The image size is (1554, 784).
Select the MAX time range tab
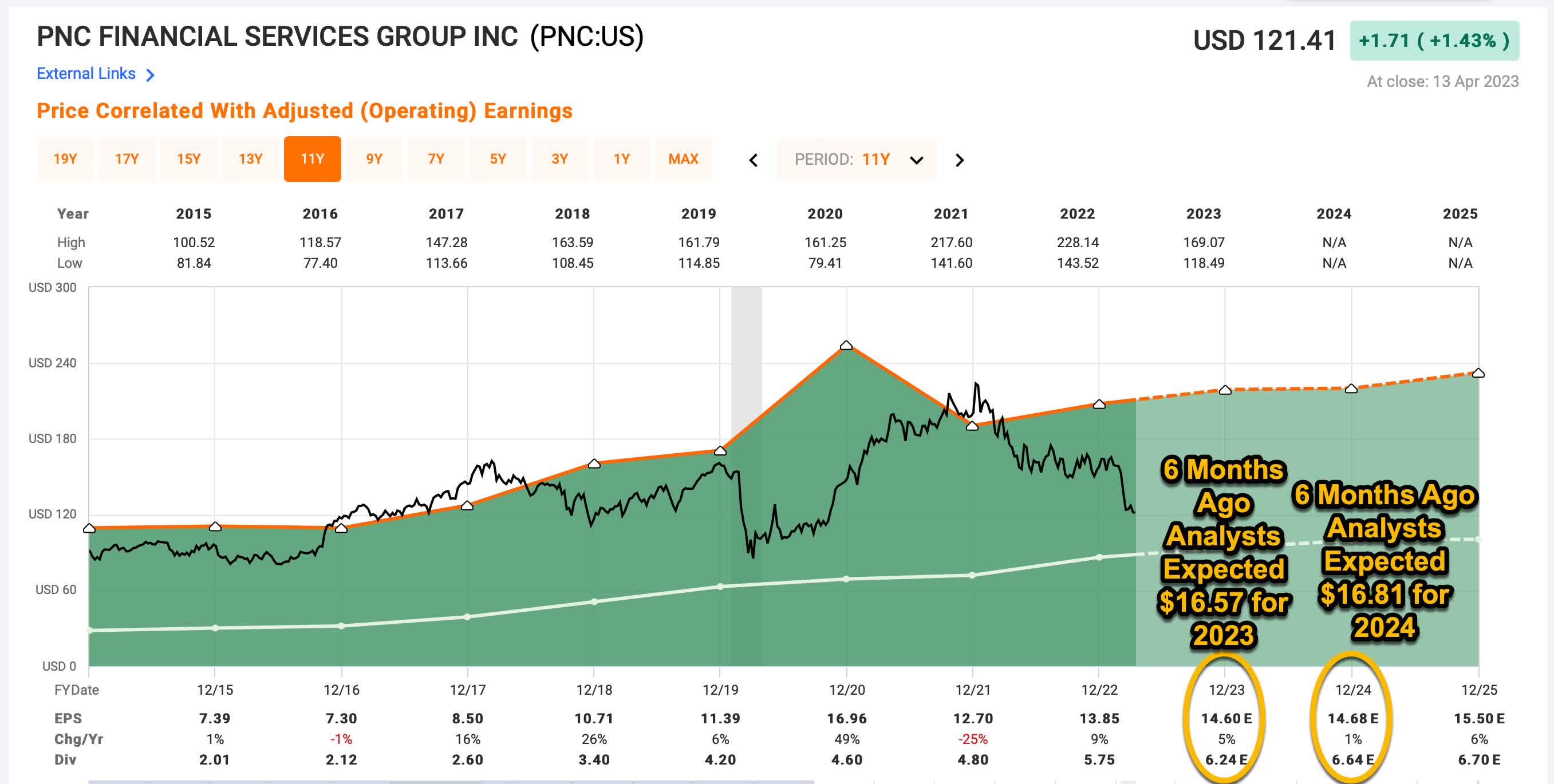[x=683, y=159]
